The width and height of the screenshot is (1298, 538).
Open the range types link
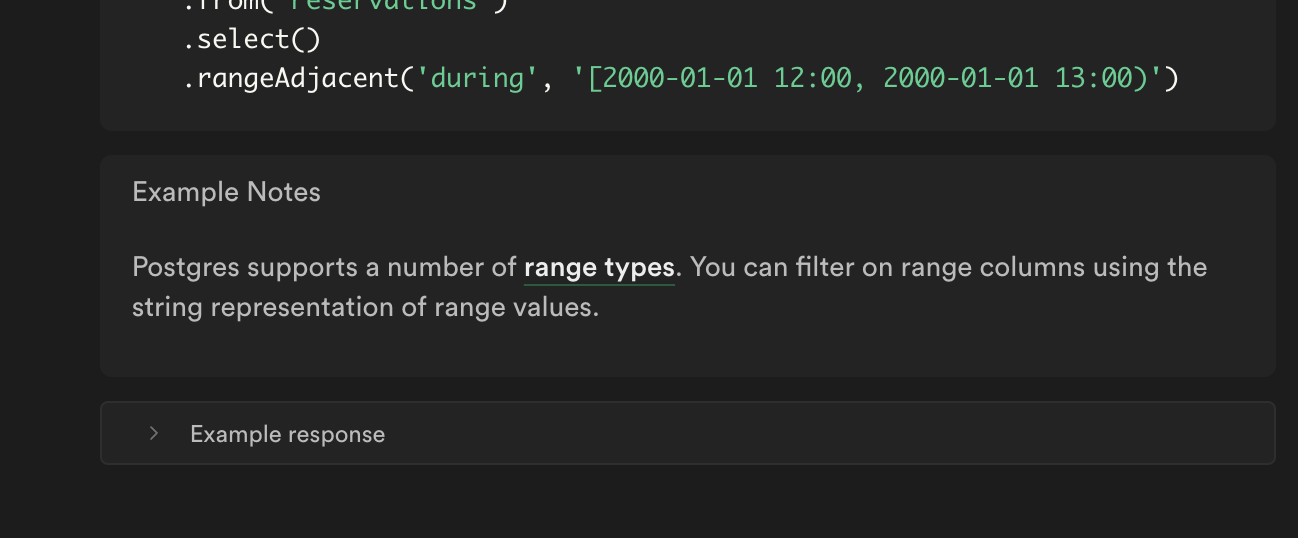pos(599,268)
